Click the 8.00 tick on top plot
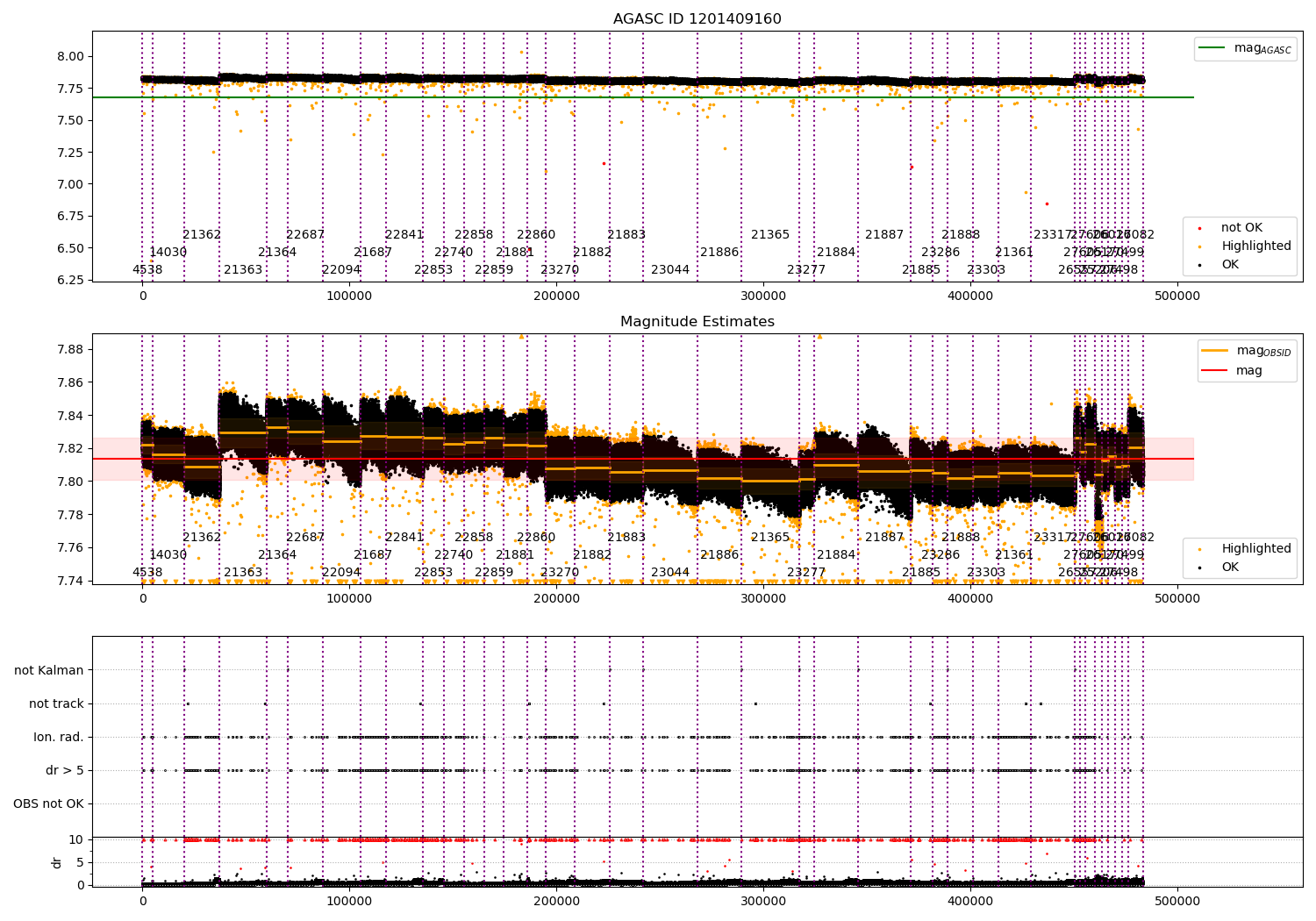Screen dimensions: 1316x921 [x=71, y=56]
